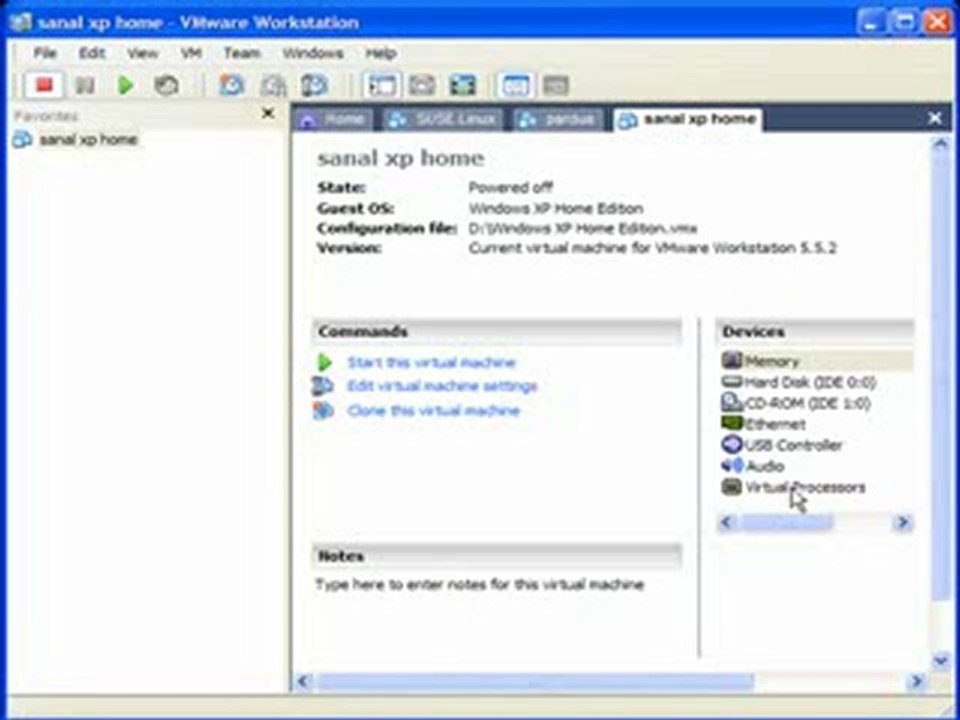Click the green Power On toolbar button
Viewport: 960px width, 720px height.
coord(126,86)
